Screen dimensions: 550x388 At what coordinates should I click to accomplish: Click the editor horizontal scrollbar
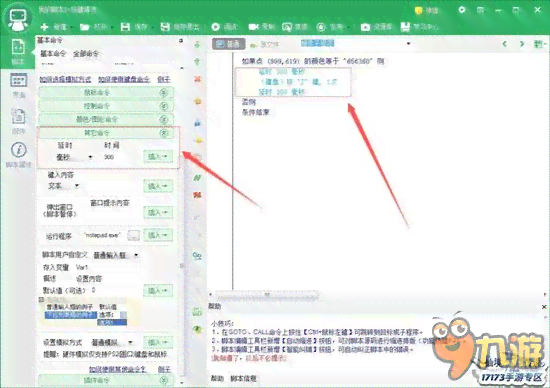[267, 294]
